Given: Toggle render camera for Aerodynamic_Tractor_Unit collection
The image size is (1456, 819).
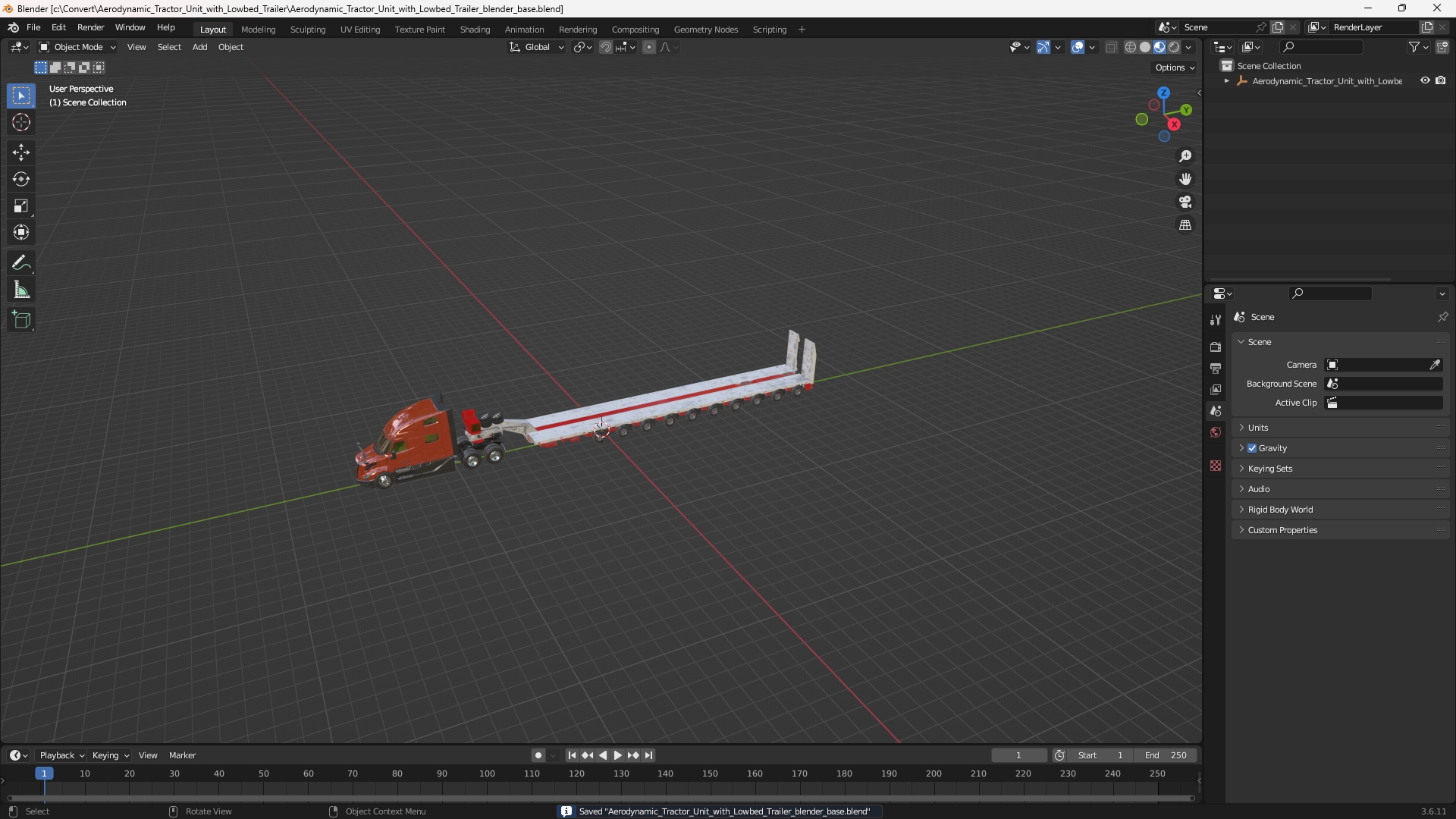Looking at the screenshot, I should (x=1441, y=80).
